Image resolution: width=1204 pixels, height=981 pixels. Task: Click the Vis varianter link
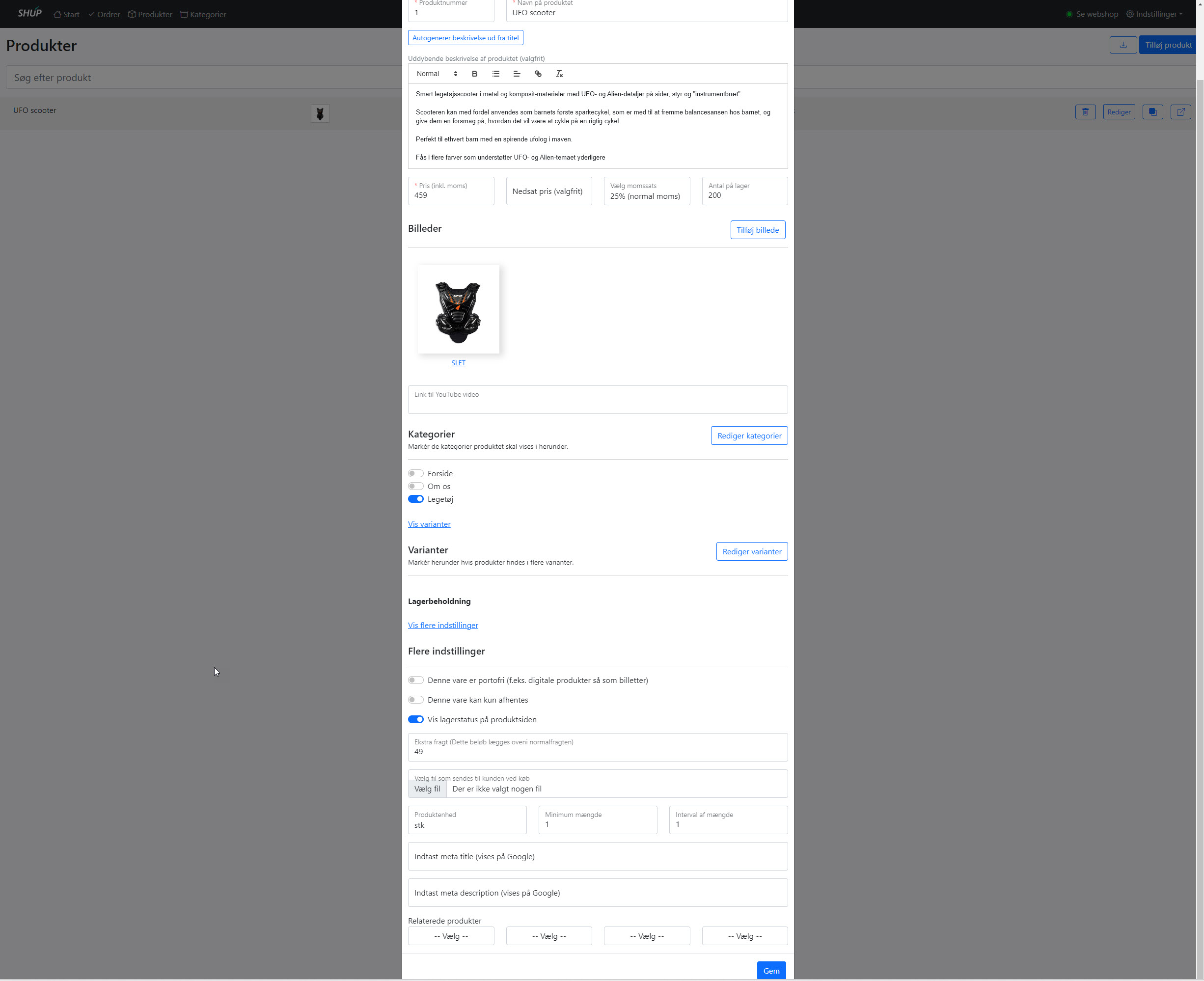[x=429, y=524]
